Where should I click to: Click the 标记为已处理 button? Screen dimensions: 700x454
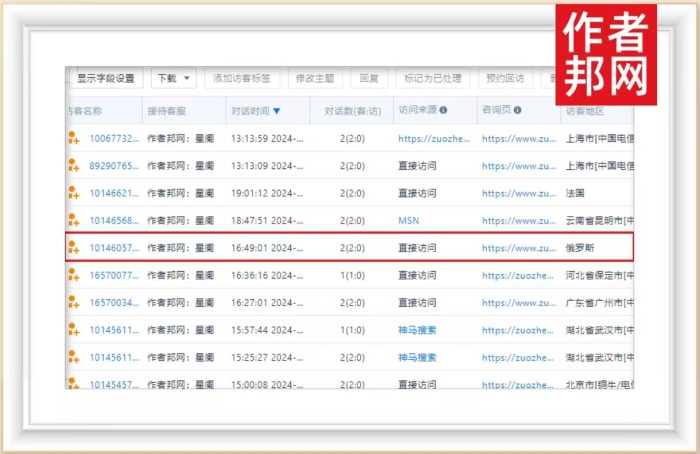pos(432,78)
